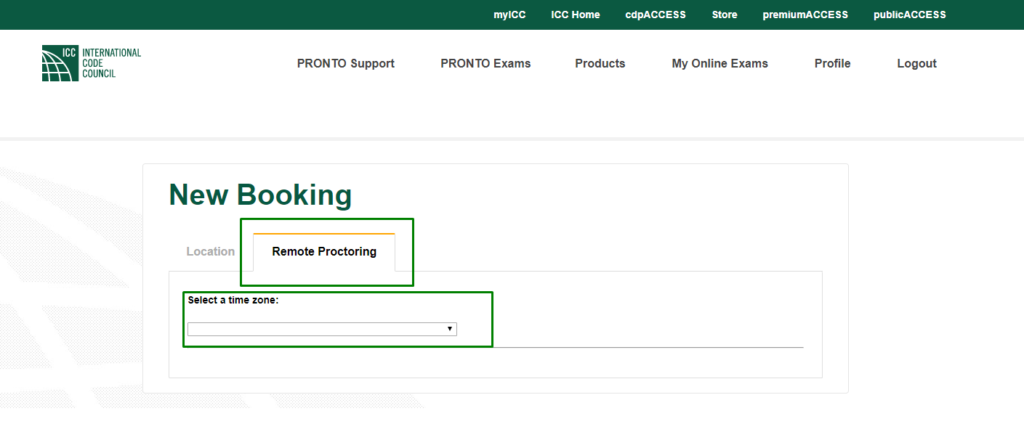Click Logout
This screenshot has height=432, width=1024.
click(x=917, y=64)
